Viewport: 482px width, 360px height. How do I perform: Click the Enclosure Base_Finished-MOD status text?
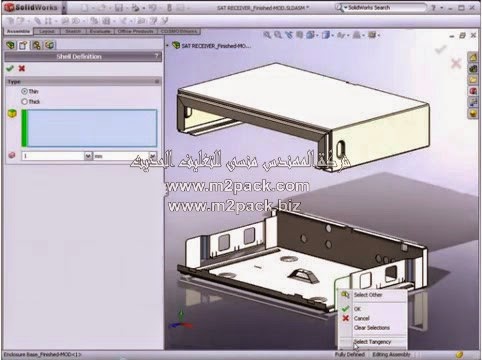(42, 355)
